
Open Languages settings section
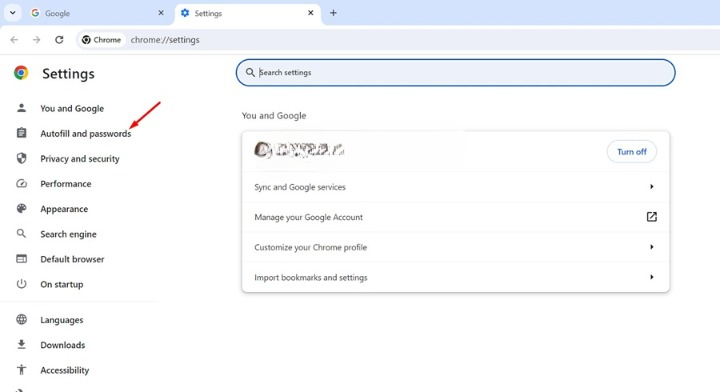coord(62,320)
